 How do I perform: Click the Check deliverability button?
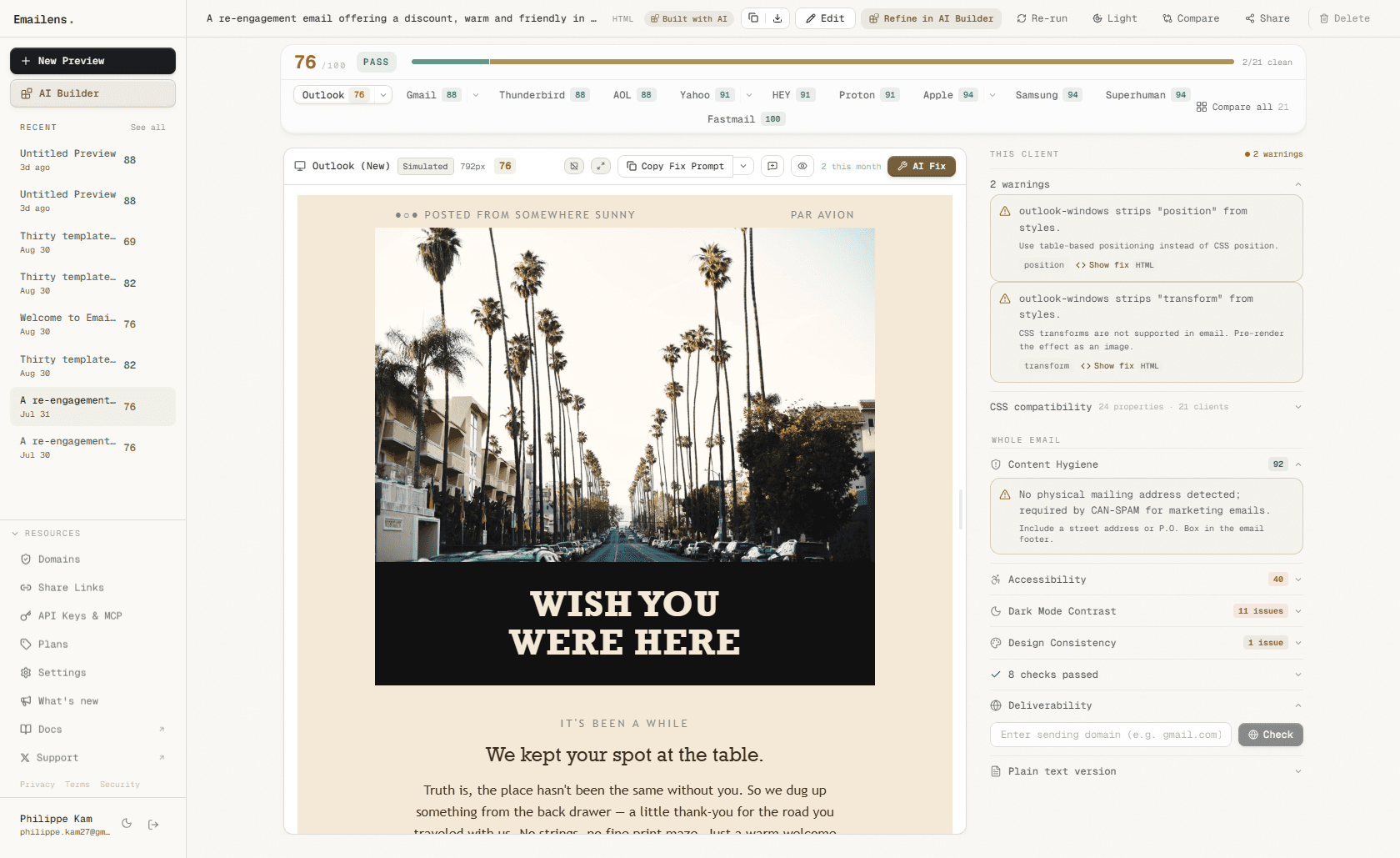(x=1271, y=735)
